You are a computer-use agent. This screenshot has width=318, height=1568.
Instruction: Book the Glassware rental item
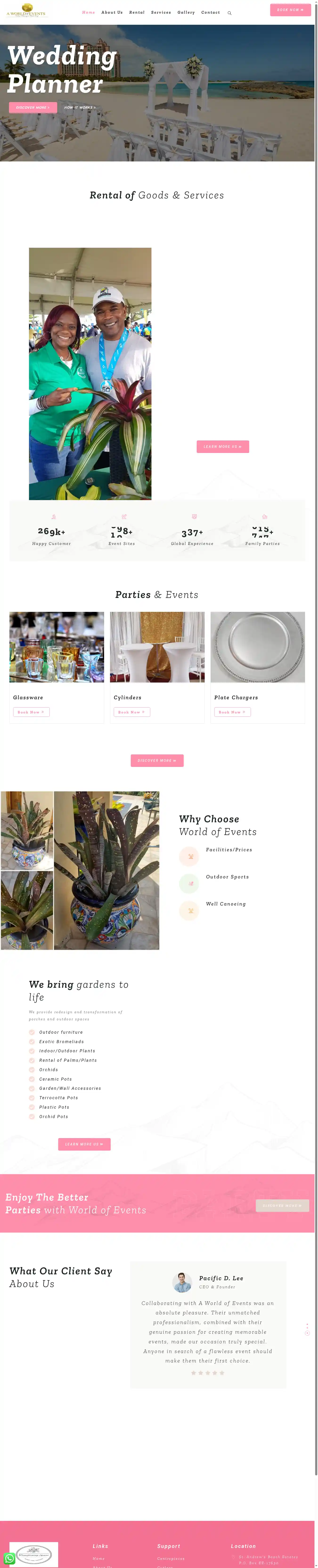pos(32,712)
